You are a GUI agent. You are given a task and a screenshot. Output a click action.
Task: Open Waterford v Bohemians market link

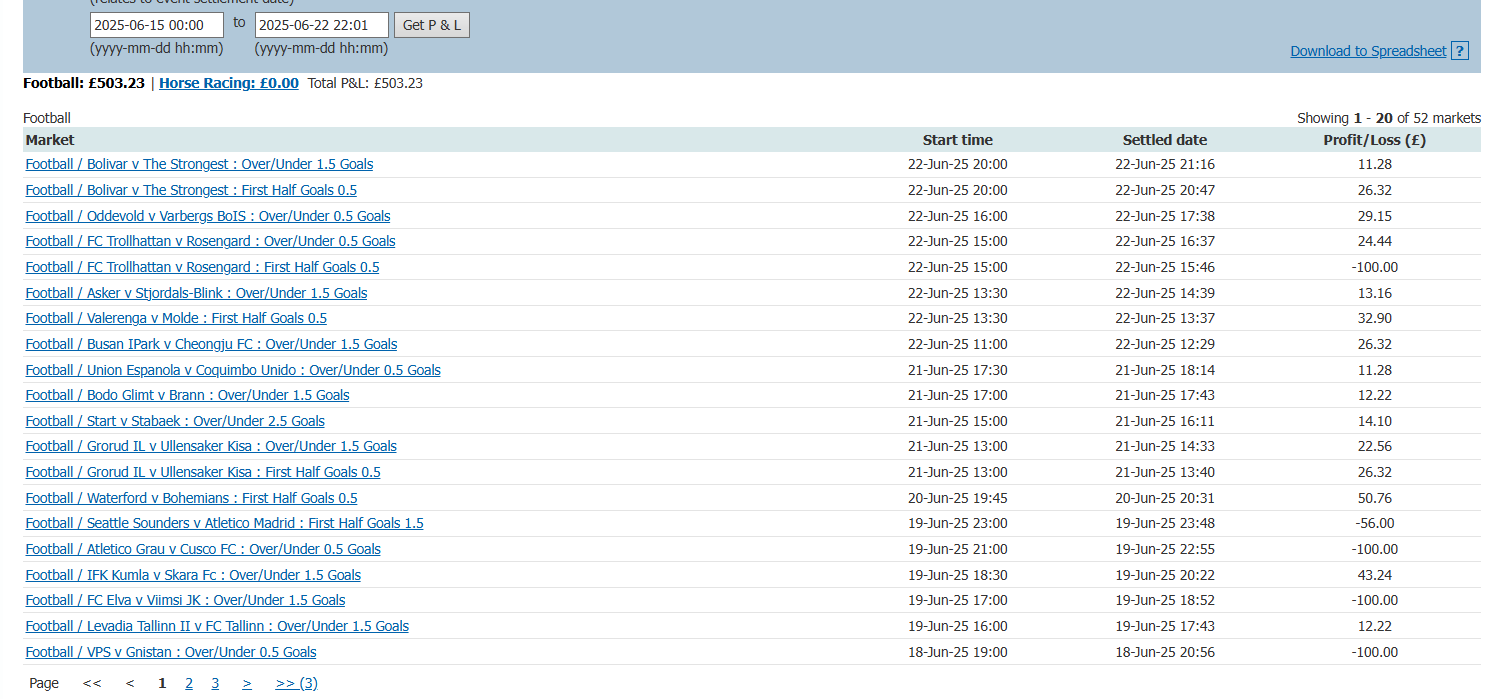point(191,498)
